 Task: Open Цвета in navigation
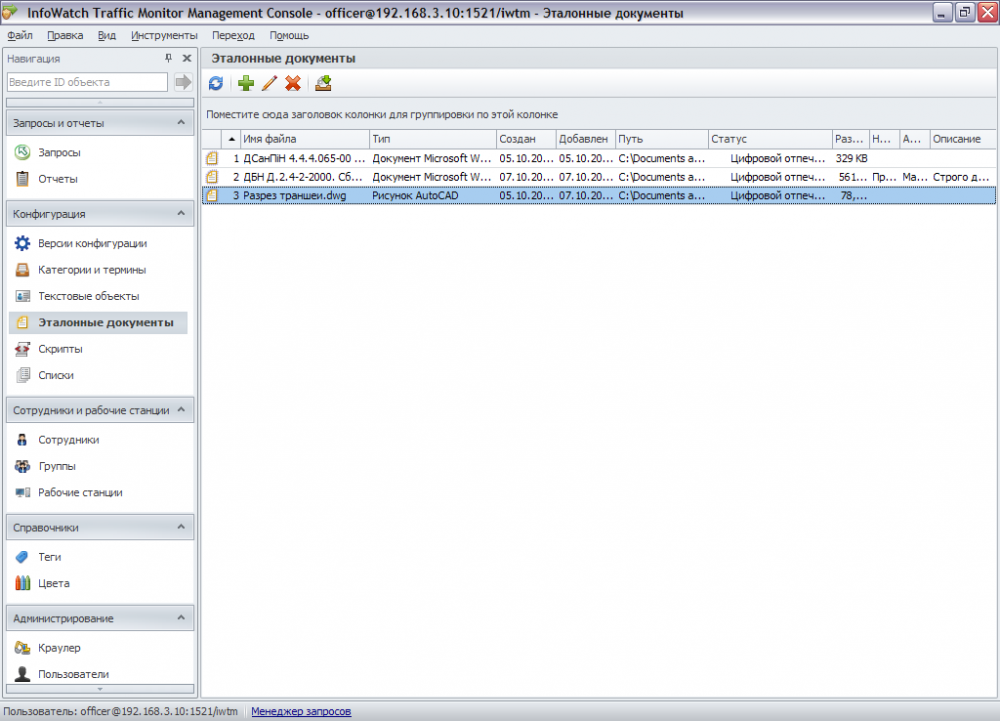pyautogui.click(x=54, y=583)
